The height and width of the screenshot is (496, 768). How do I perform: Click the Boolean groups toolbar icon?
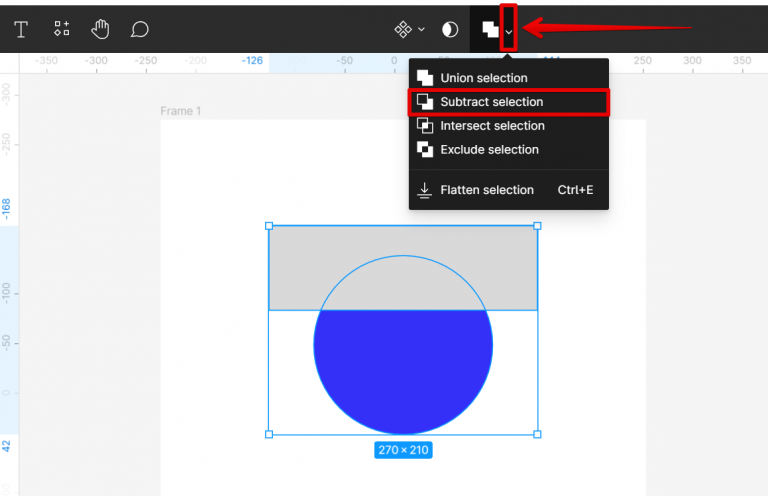tap(490, 29)
